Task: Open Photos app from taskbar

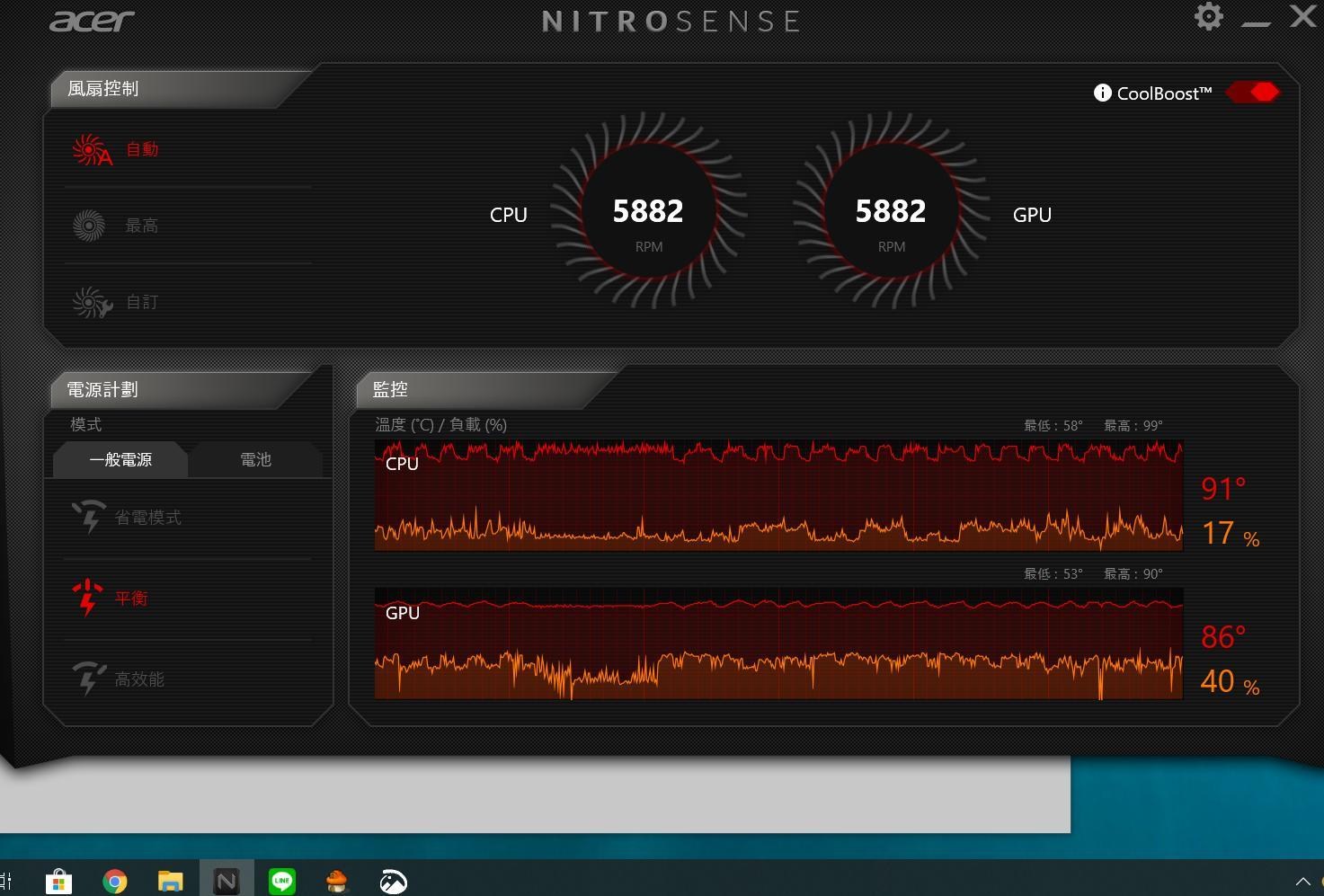Action: [x=394, y=882]
